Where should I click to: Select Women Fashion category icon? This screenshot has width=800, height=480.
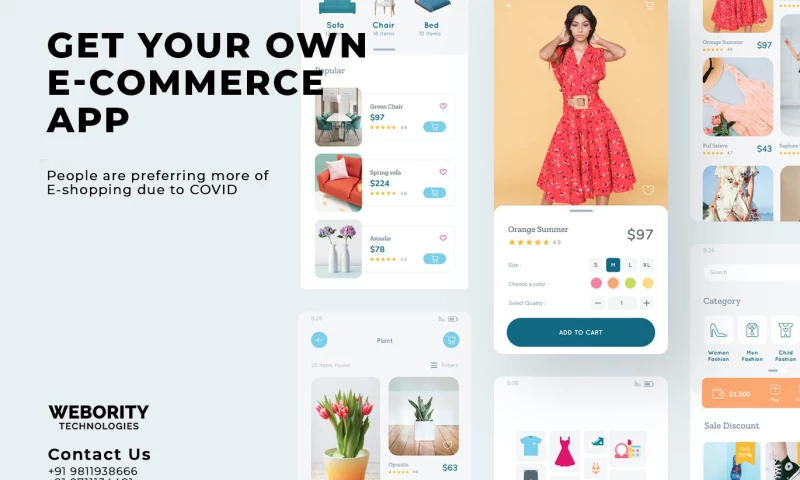tap(718, 331)
